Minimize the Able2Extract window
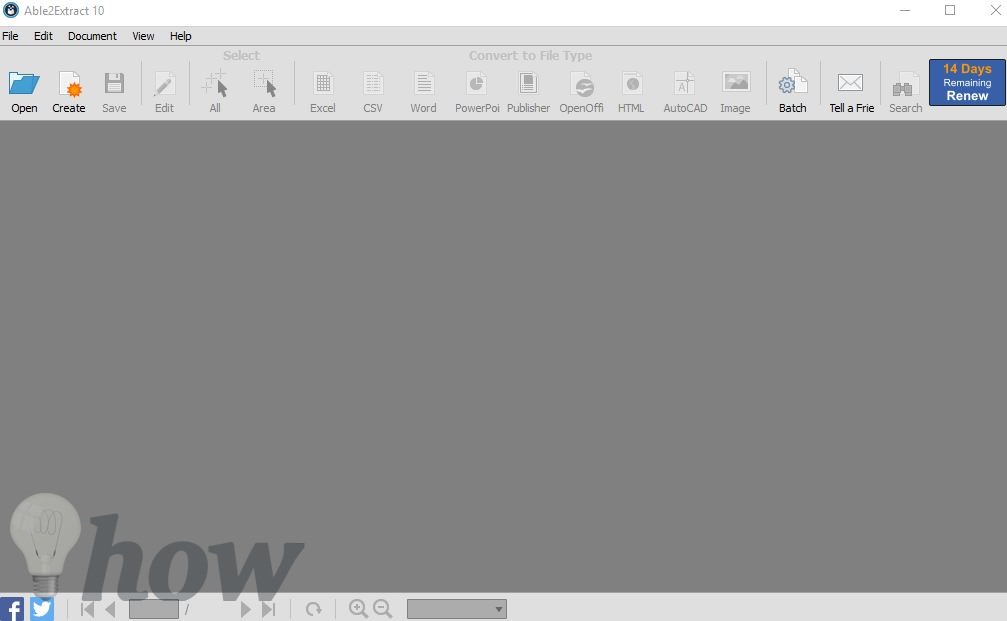The height and width of the screenshot is (621, 1007). coord(905,10)
